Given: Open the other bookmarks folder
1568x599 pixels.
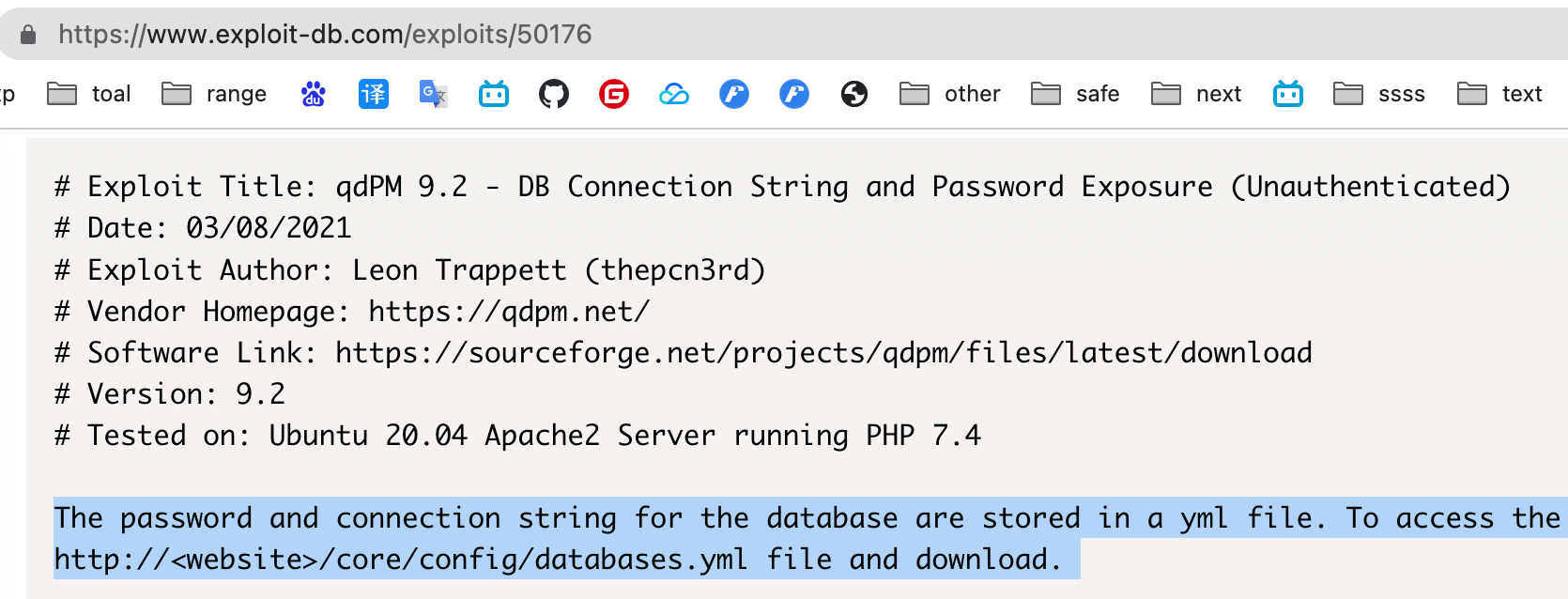Looking at the screenshot, I should coord(950,94).
